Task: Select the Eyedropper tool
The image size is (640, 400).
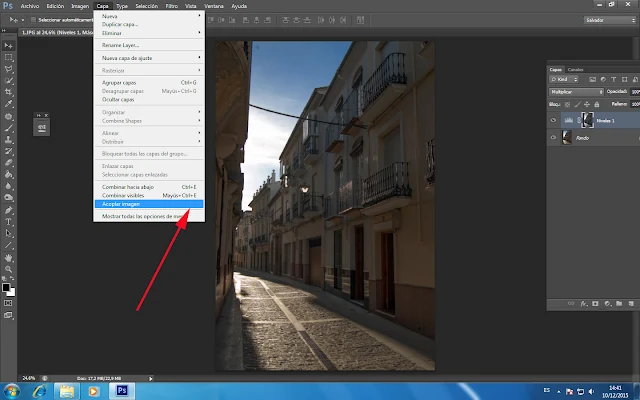Action: pos(9,104)
